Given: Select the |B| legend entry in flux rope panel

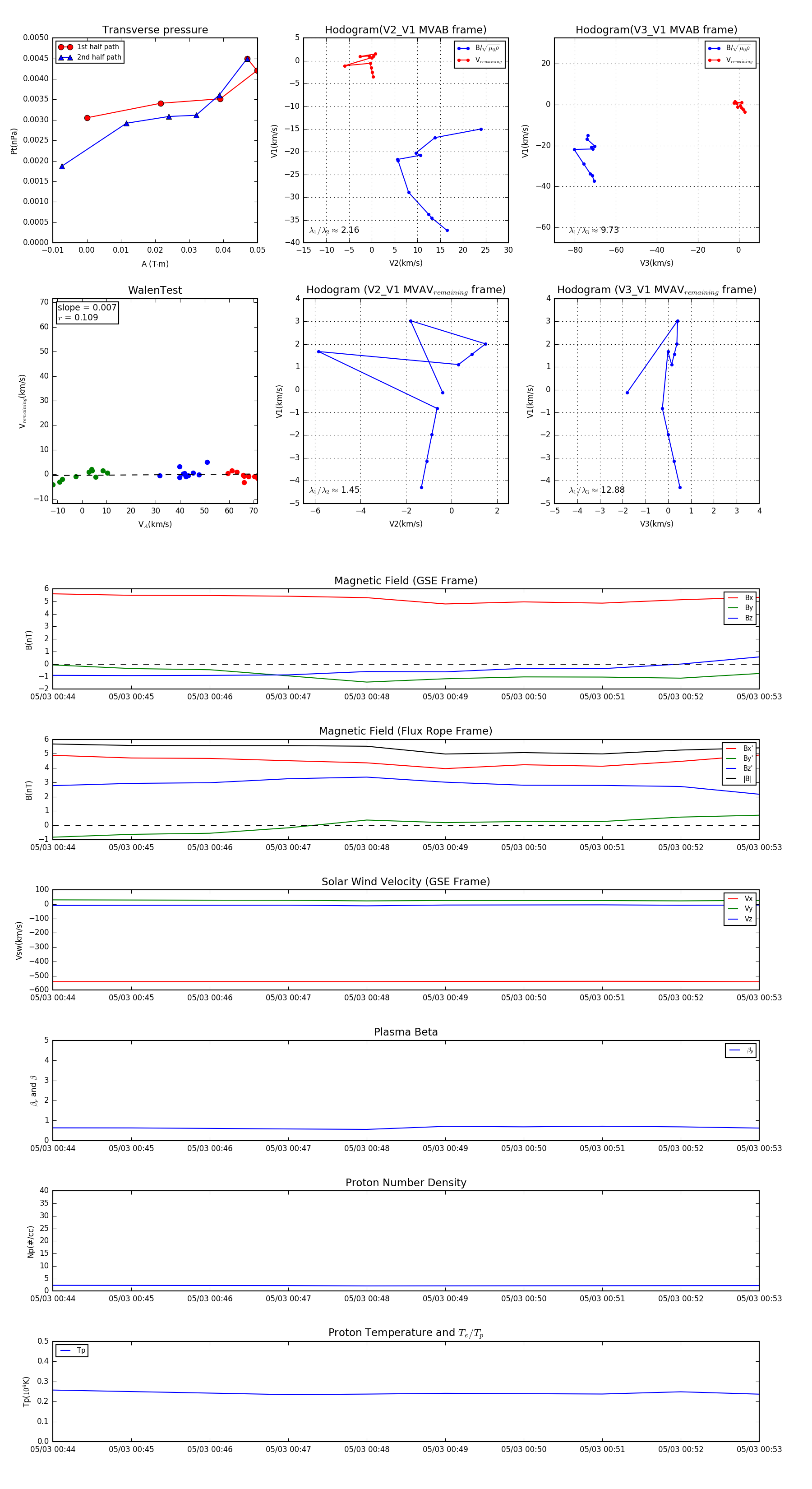Looking at the screenshot, I should [739, 779].
